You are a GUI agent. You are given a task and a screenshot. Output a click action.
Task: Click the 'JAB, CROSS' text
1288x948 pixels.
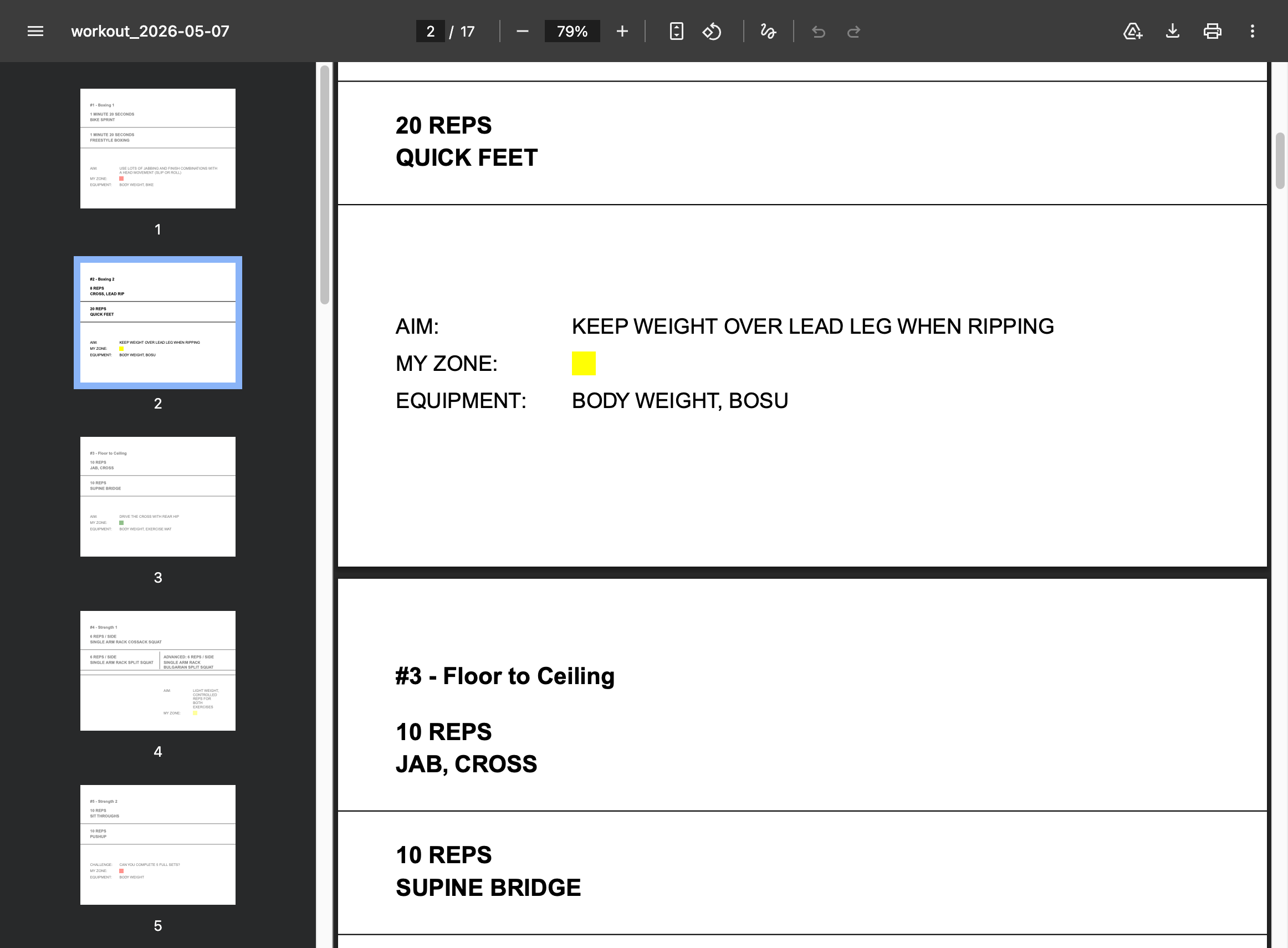click(466, 764)
